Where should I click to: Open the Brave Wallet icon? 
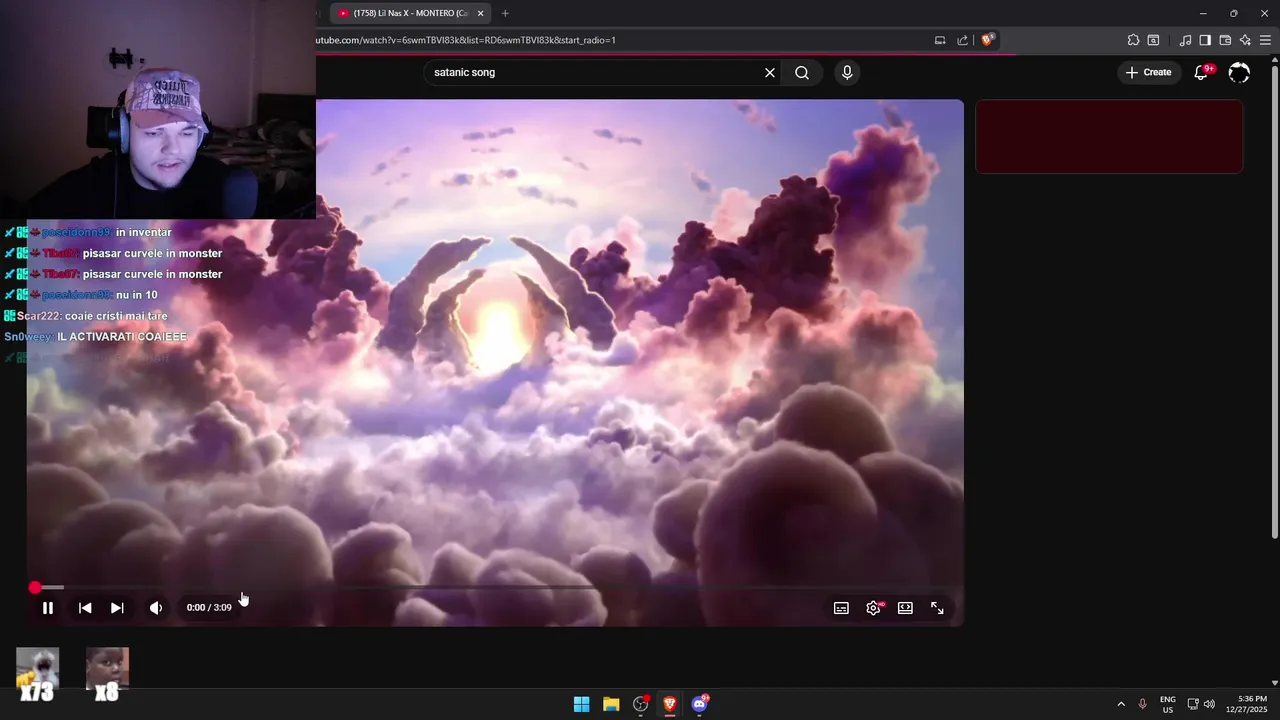[x=1225, y=40]
